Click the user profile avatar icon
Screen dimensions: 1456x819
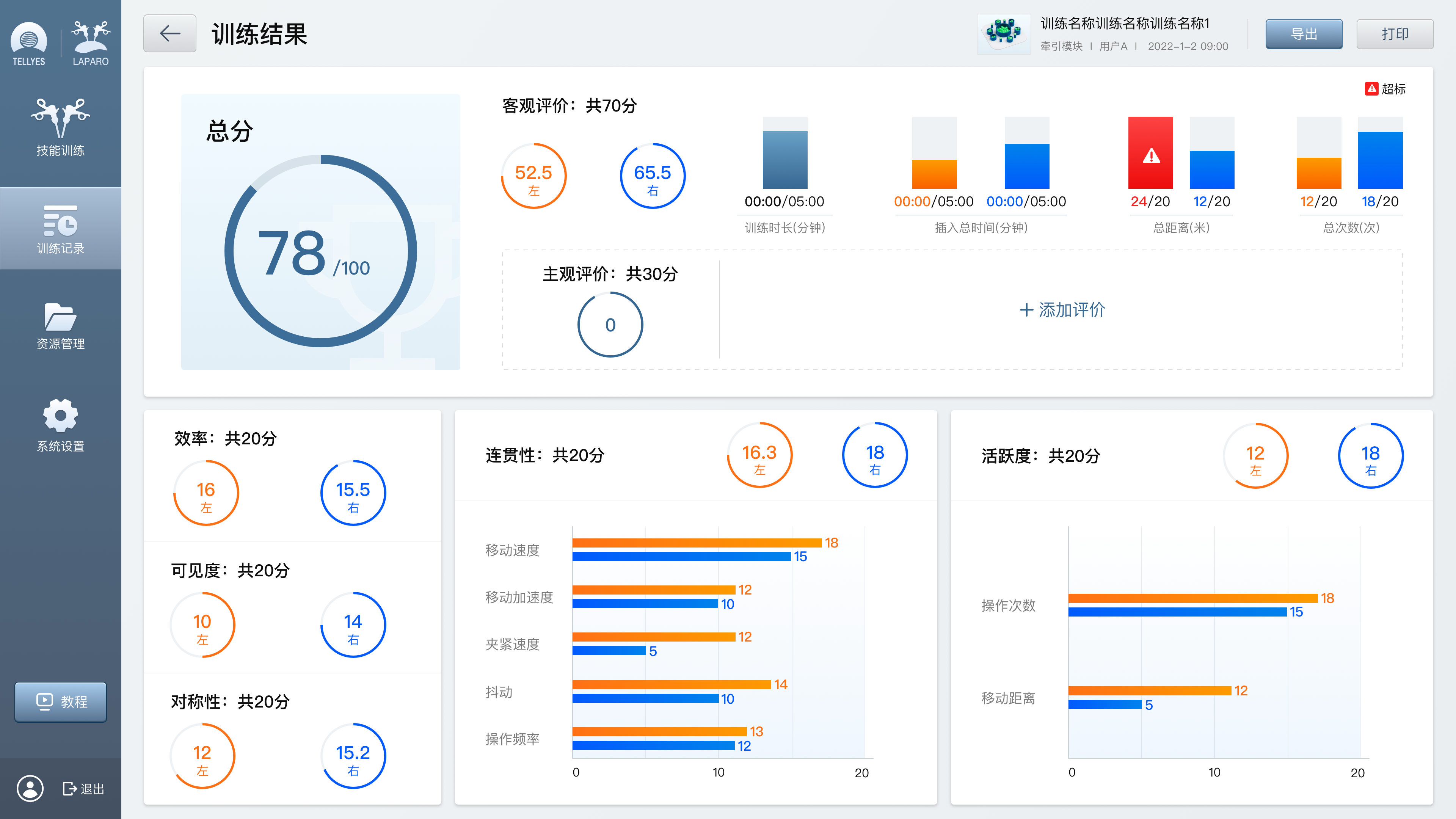tap(30, 788)
